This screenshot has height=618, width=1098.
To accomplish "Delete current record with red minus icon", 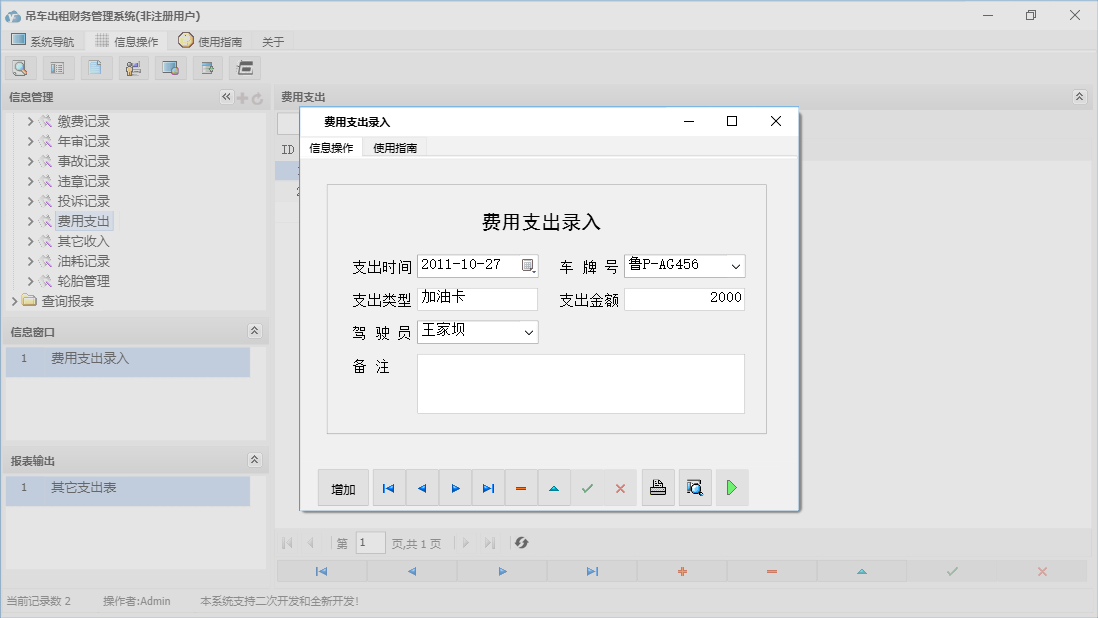I will tap(521, 487).
